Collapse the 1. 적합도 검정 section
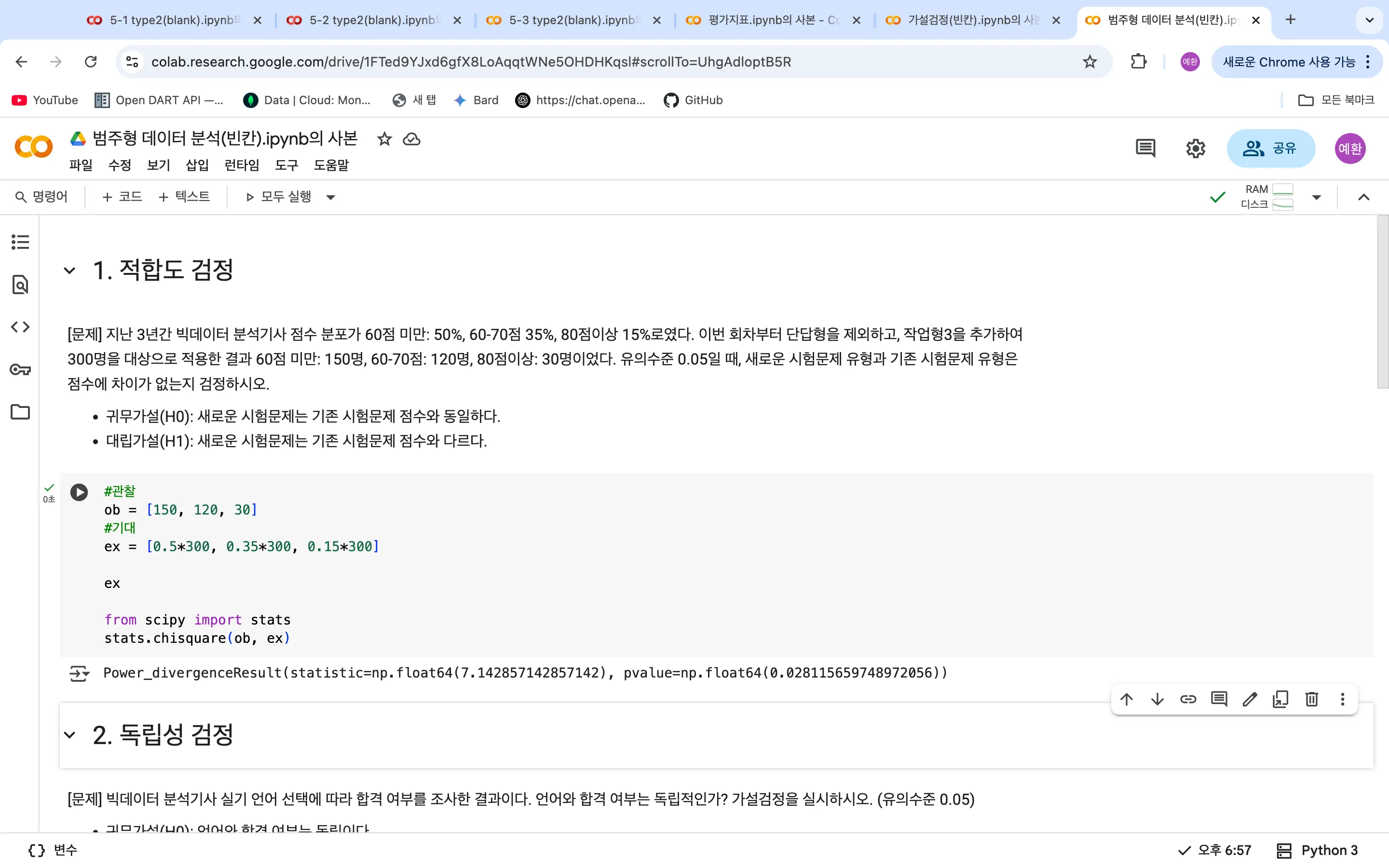Viewport: 1389px width, 868px height. (69, 271)
